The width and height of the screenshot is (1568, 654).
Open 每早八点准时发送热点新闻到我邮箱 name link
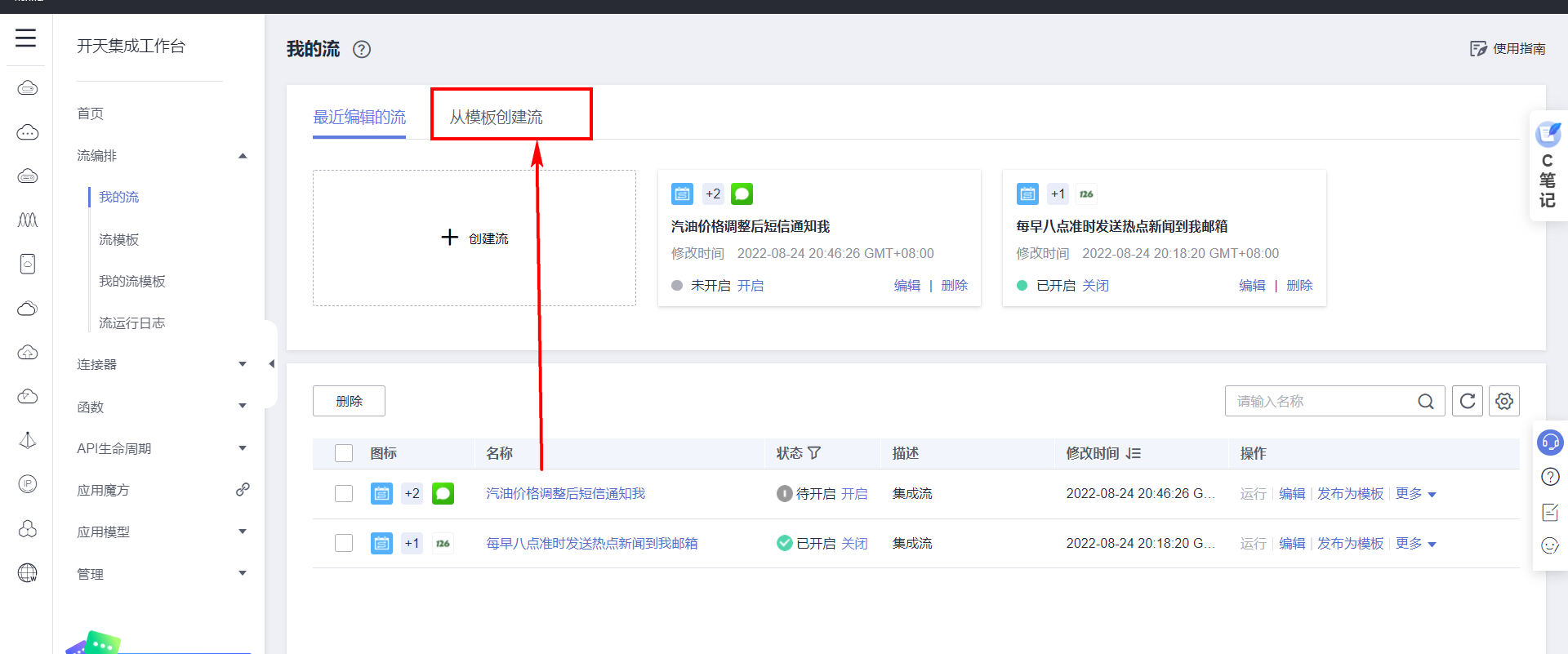[592, 544]
